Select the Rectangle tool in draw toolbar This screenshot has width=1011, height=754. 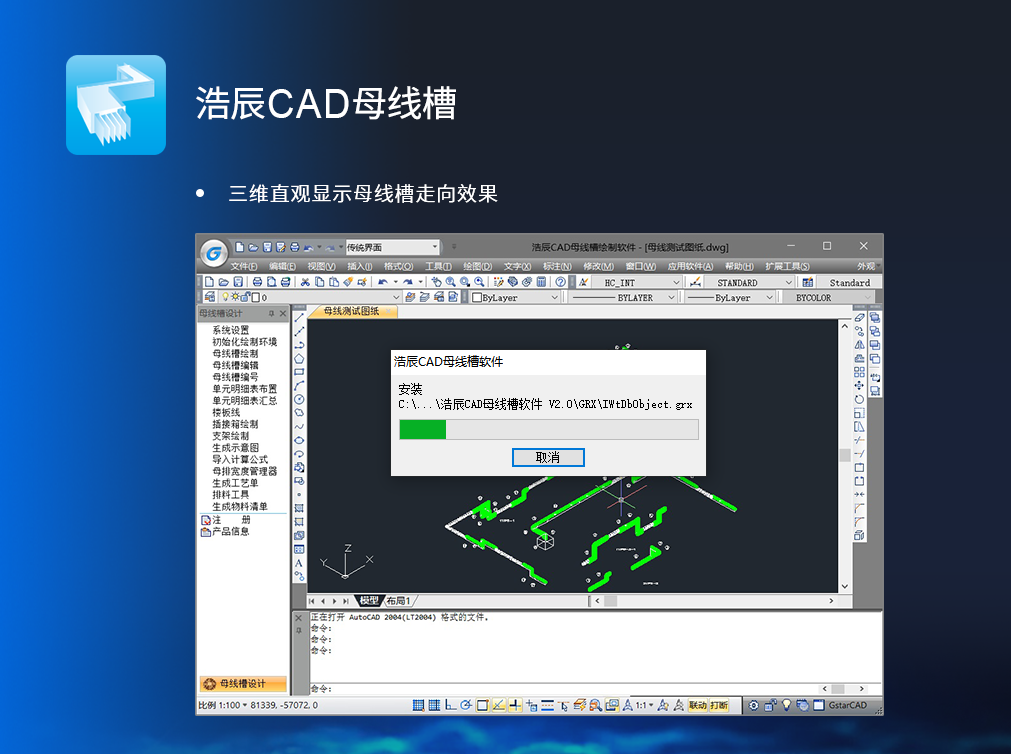tap(299, 372)
